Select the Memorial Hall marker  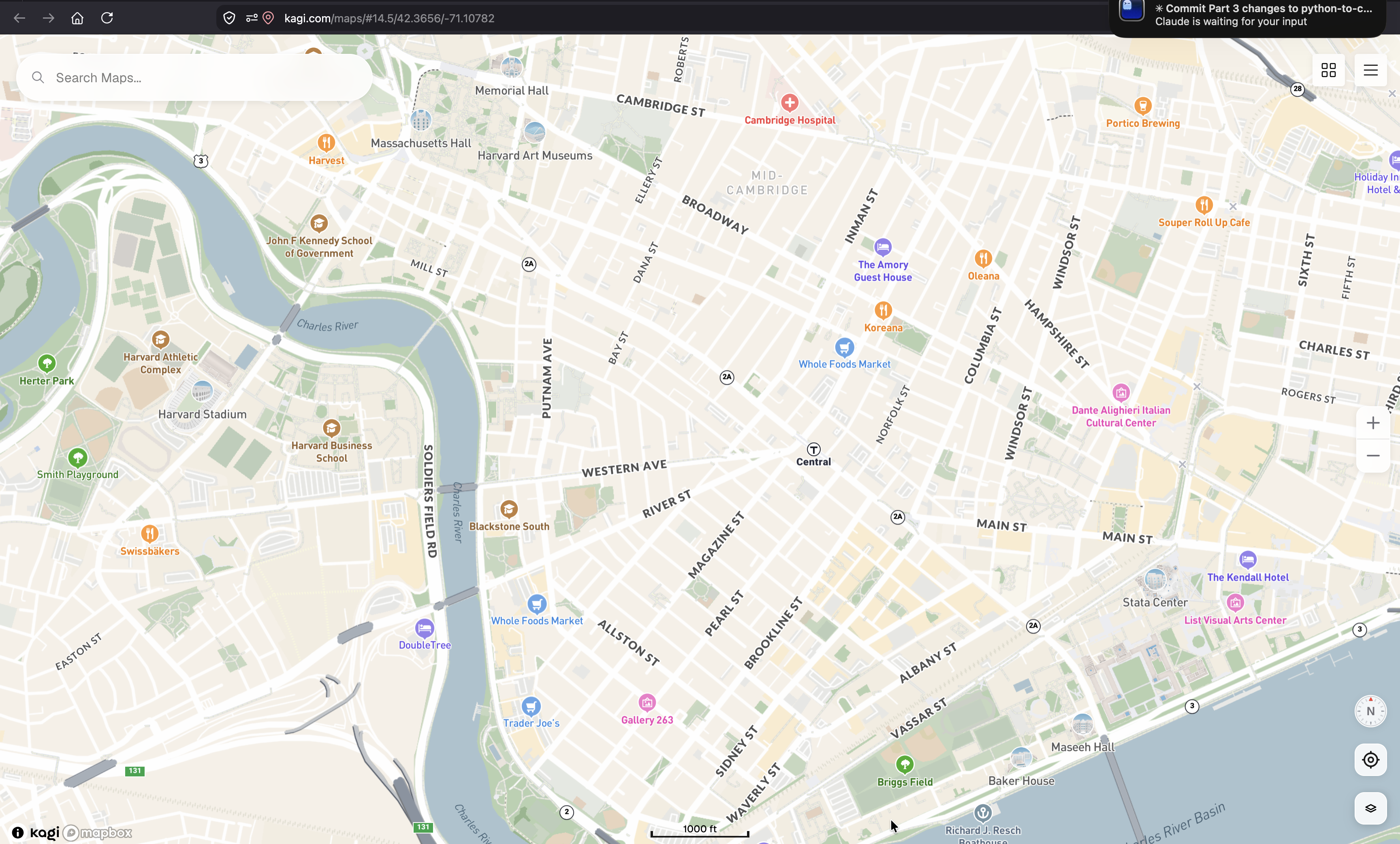point(511,68)
